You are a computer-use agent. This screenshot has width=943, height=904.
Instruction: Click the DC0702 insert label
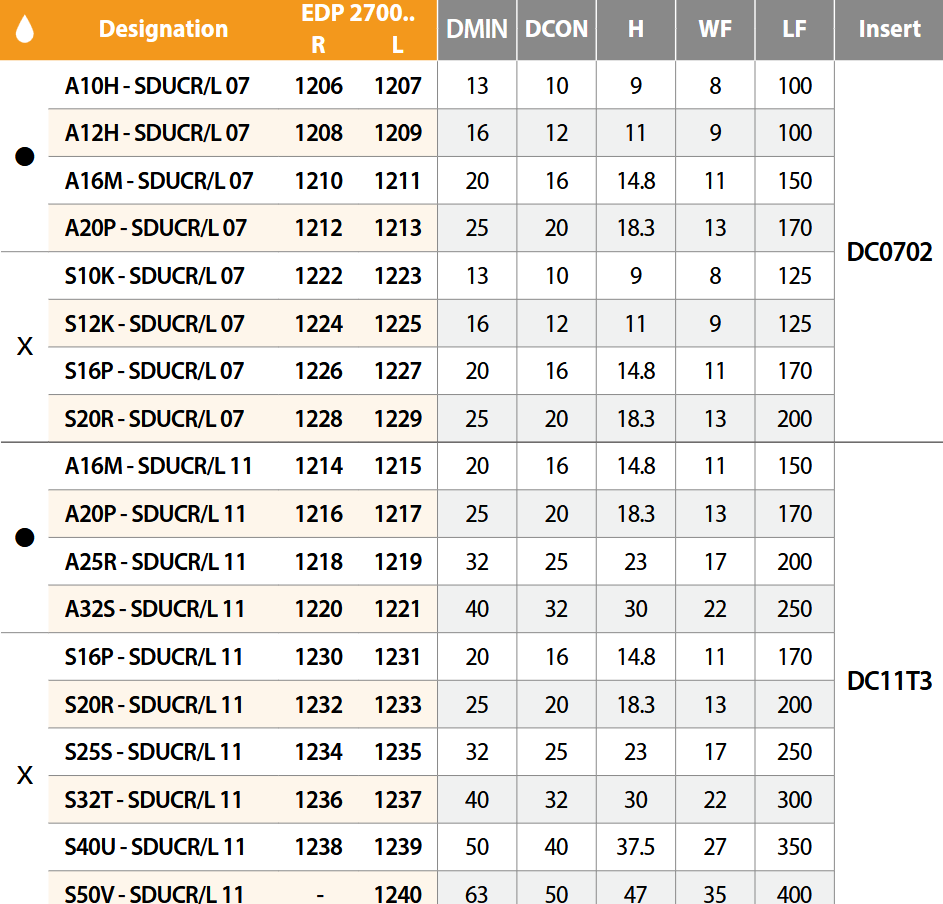tap(889, 253)
